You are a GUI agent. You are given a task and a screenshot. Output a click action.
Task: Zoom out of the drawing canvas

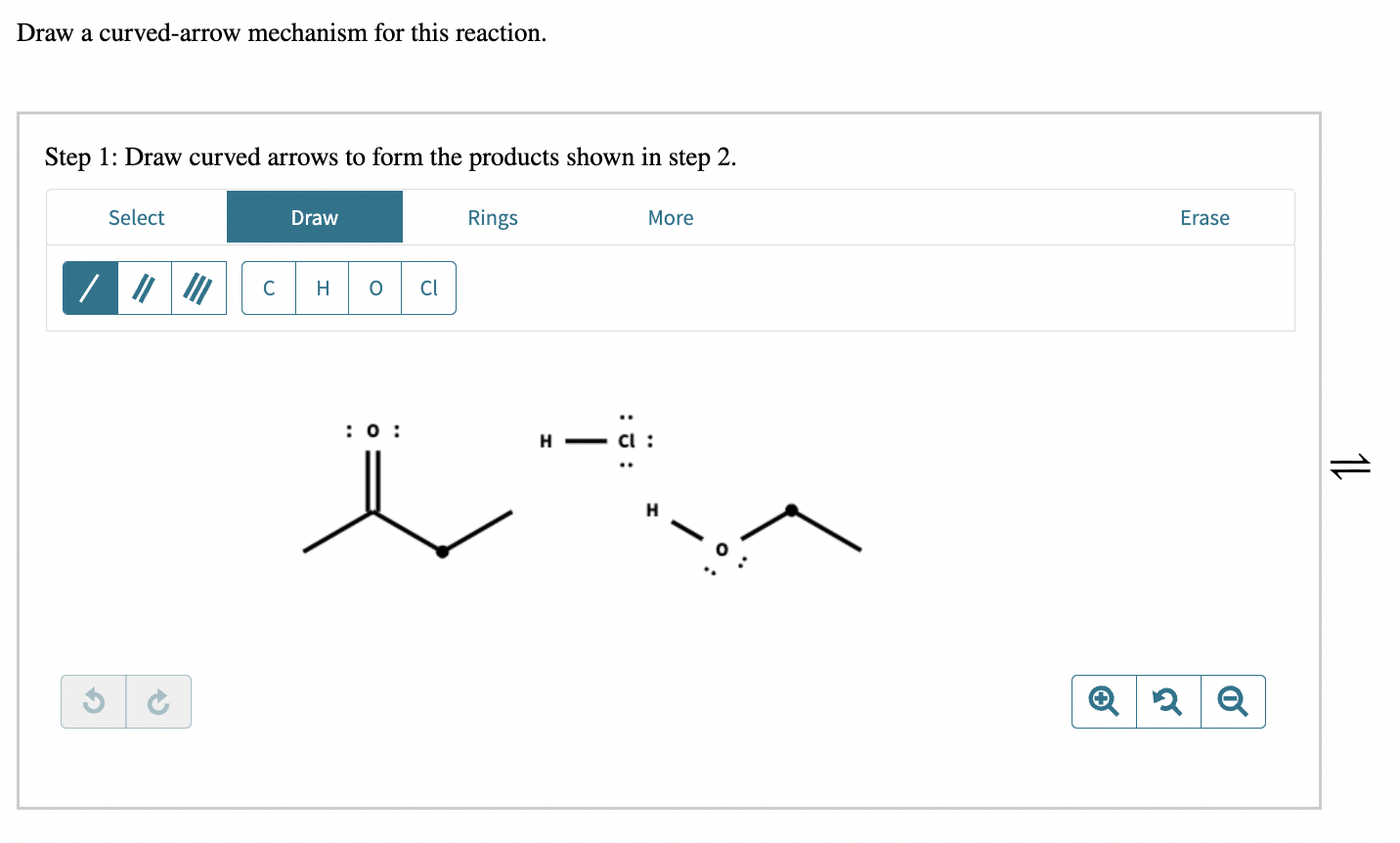(1233, 701)
